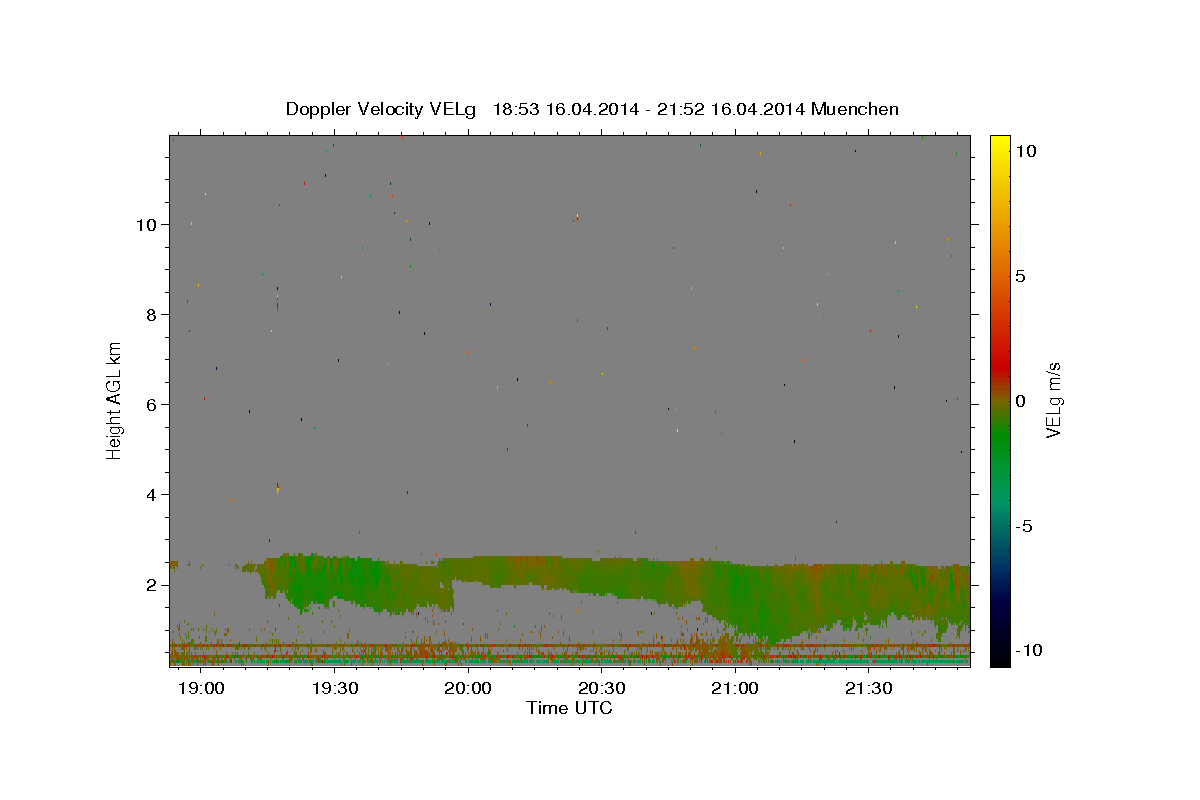Click the 19:30 time tick label

pyautogui.click(x=335, y=689)
